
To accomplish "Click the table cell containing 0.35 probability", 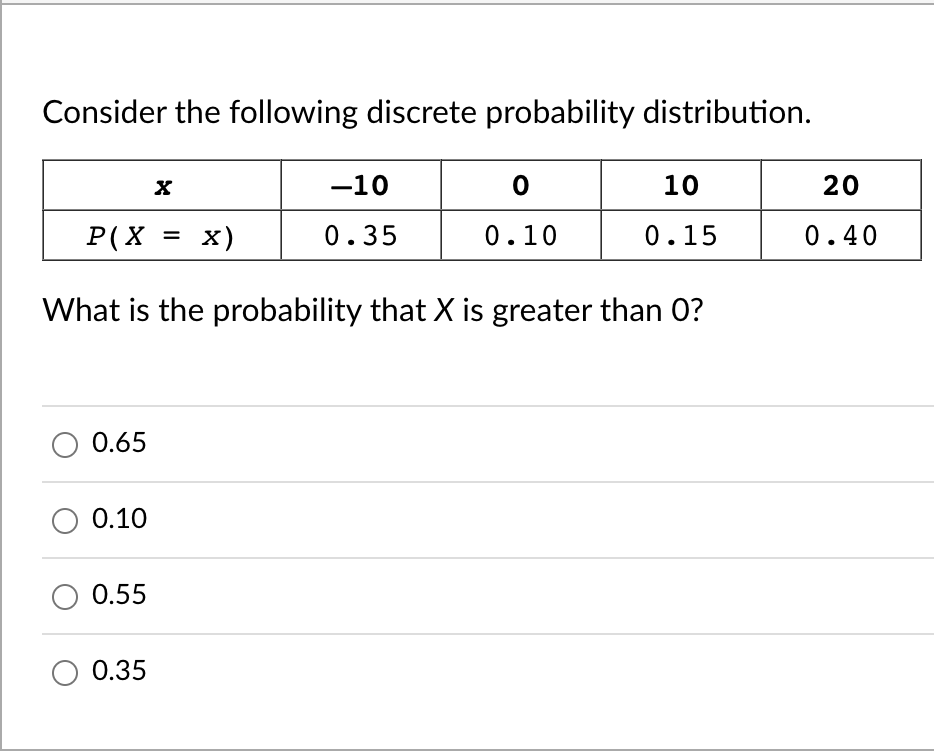I will [x=360, y=236].
